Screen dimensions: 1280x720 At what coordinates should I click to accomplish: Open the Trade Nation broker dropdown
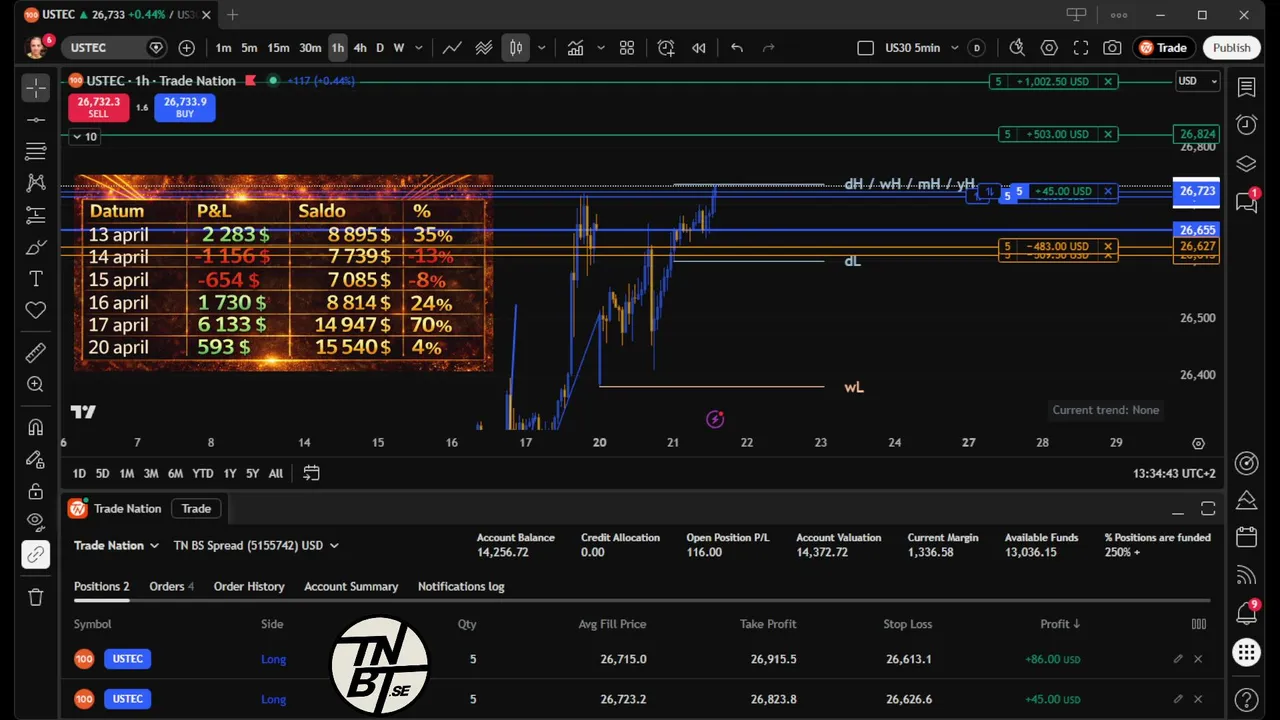(x=116, y=546)
